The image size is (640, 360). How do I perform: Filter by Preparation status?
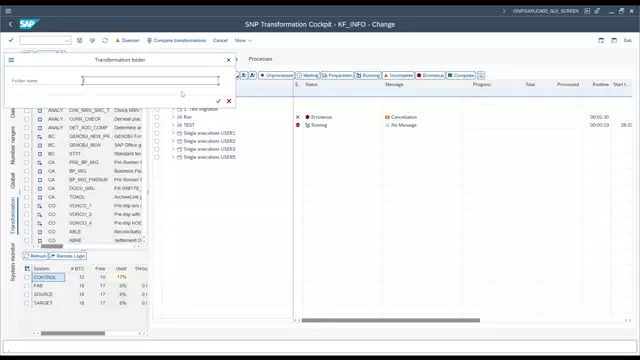337,76
